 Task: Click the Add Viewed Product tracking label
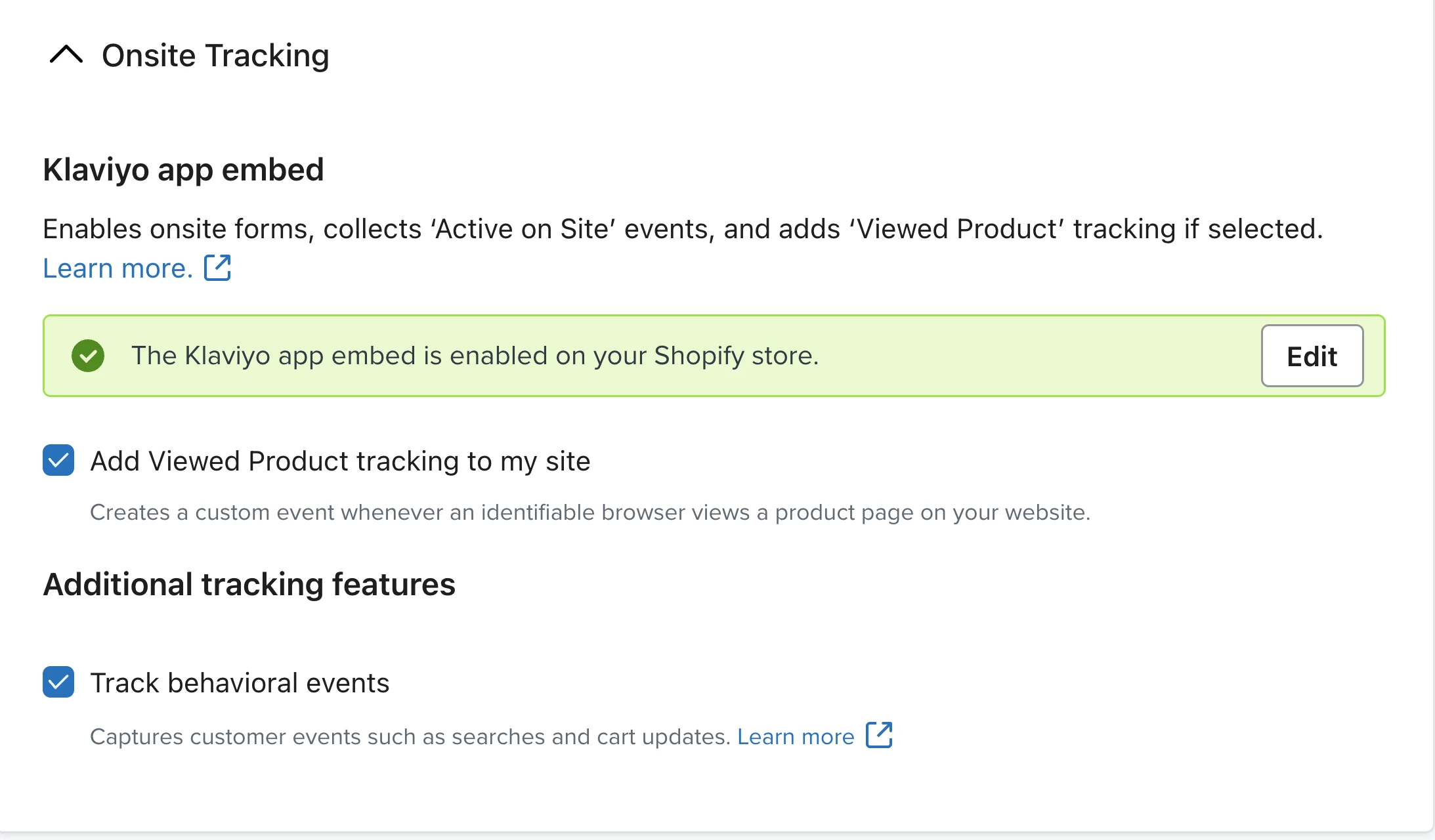tap(340, 461)
